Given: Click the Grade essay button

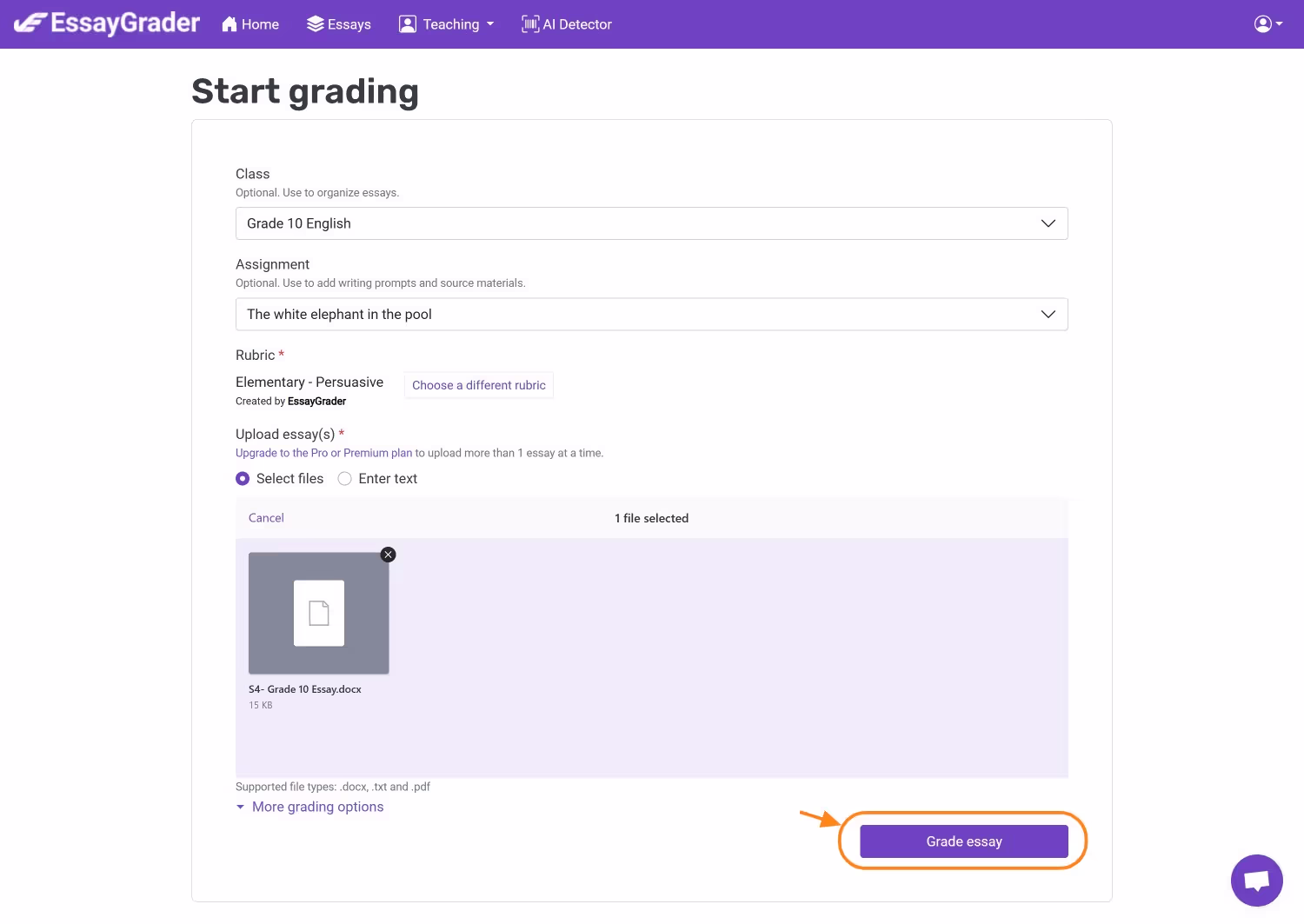Looking at the screenshot, I should (964, 841).
